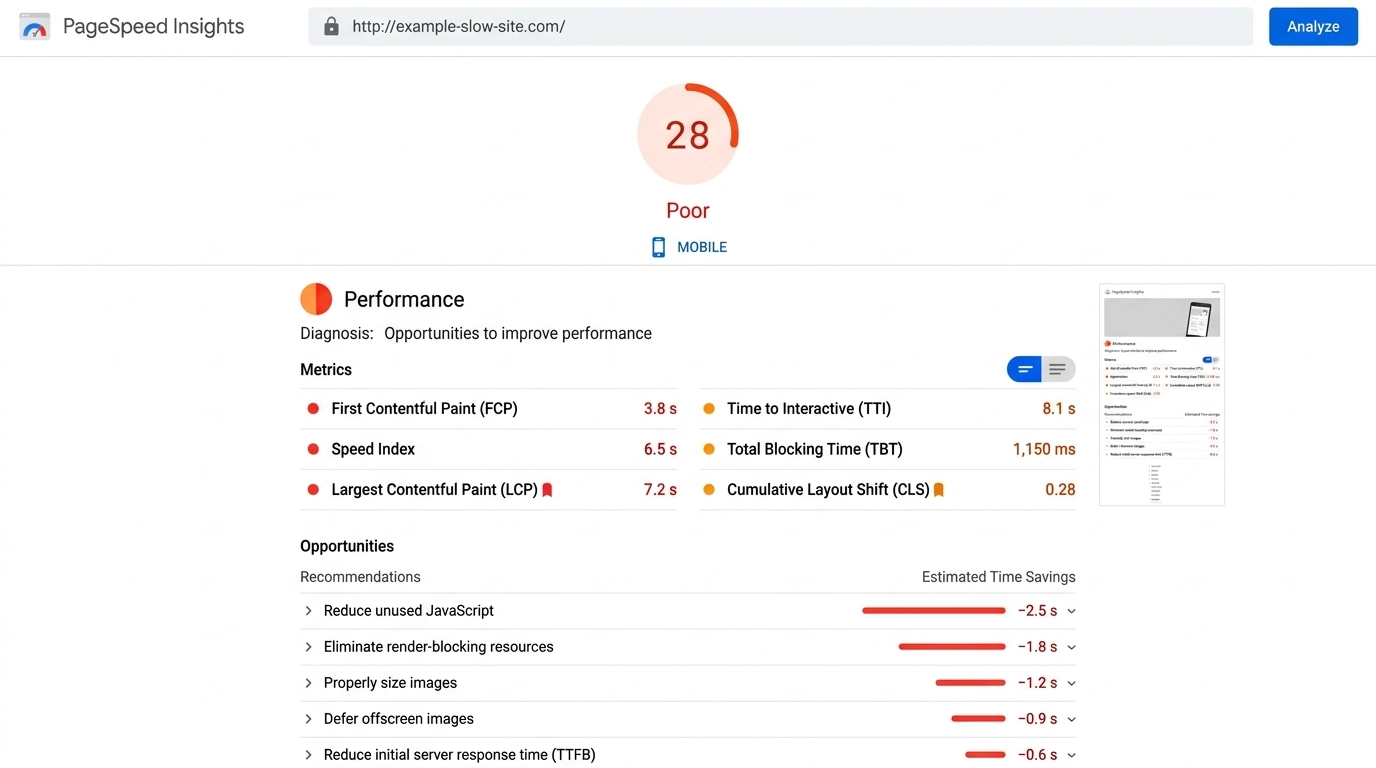Image resolution: width=1376 pixels, height=768 pixels.
Task: Expand Reduce unused JavaScript with left chevron
Action: pos(308,611)
